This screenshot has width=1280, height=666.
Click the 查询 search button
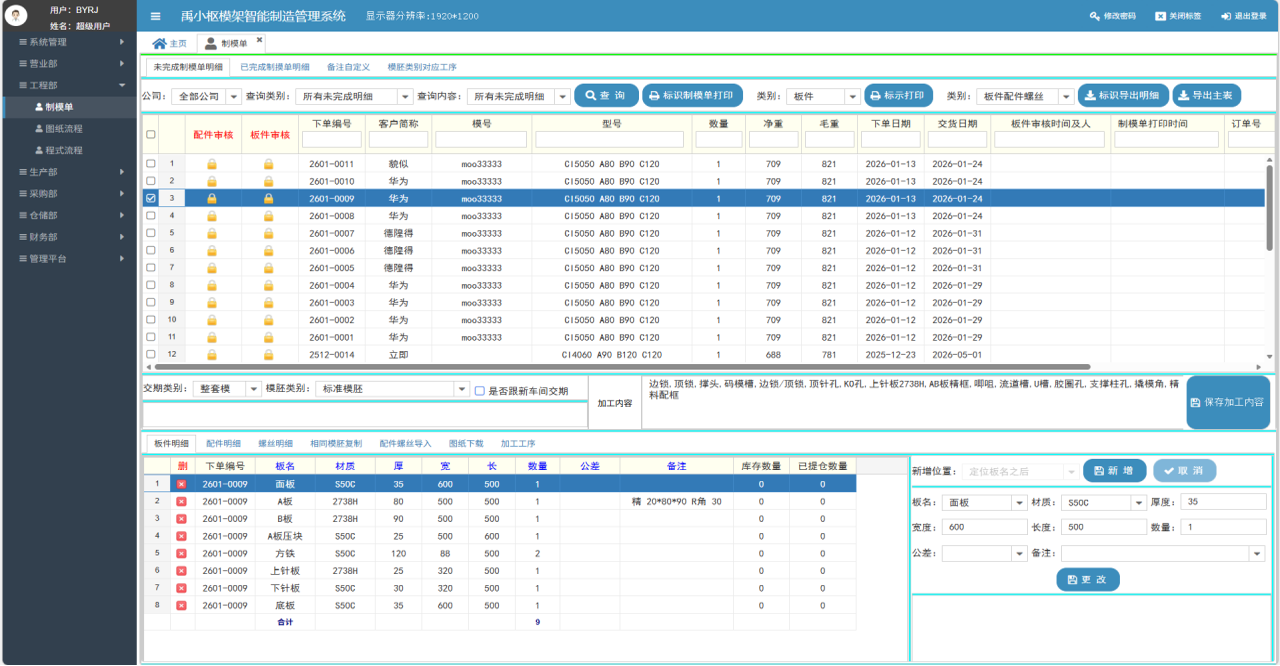(606, 96)
